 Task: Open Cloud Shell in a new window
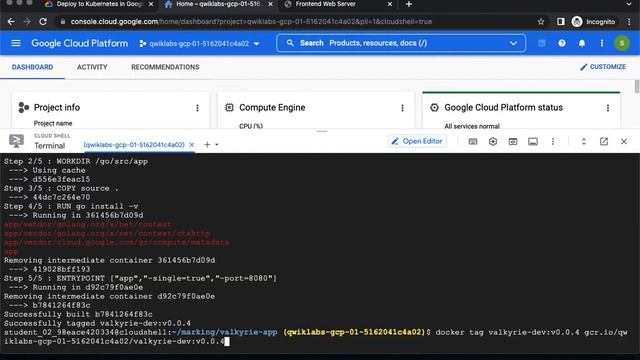(x=604, y=142)
